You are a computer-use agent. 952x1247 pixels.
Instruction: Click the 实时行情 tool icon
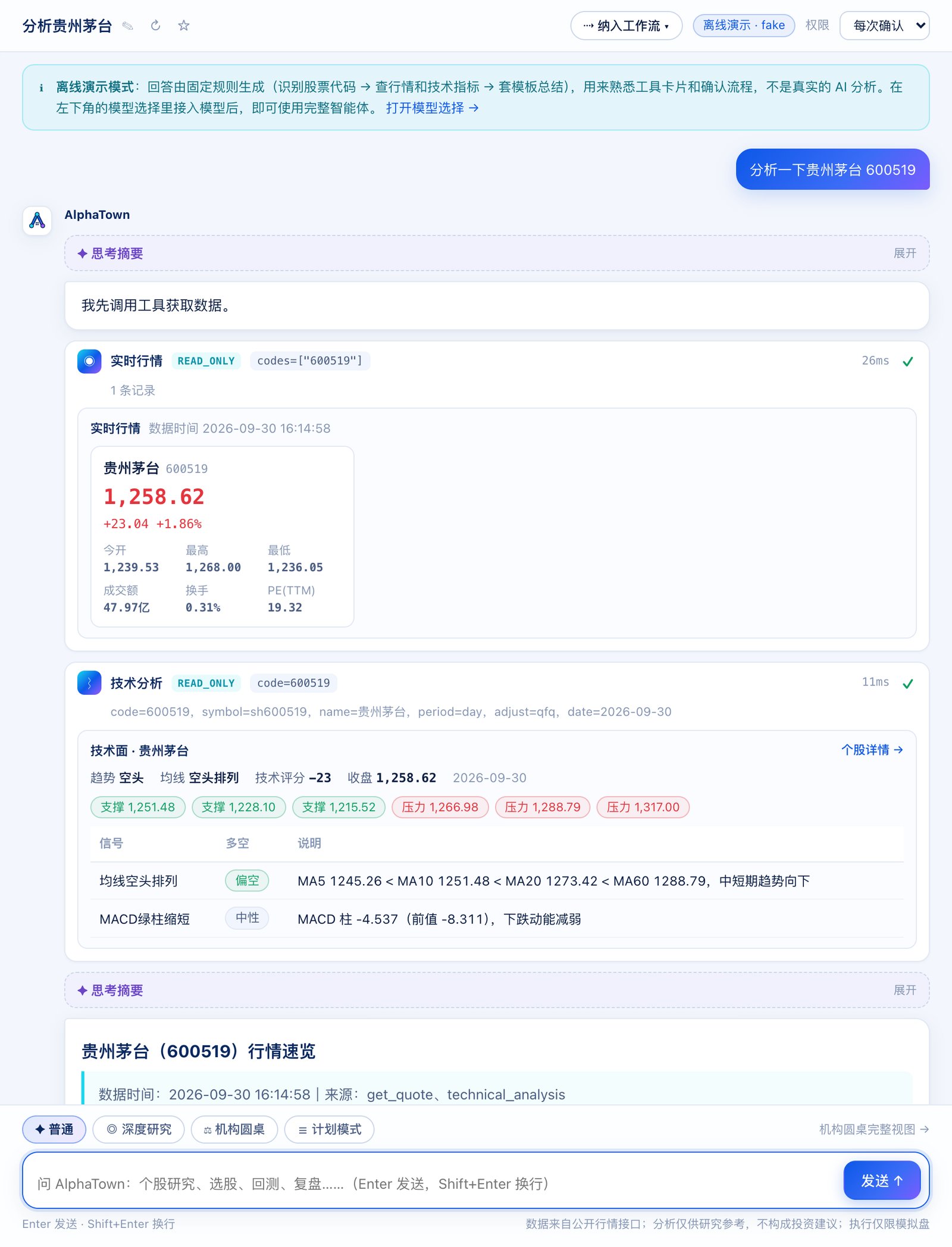[89, 361]
